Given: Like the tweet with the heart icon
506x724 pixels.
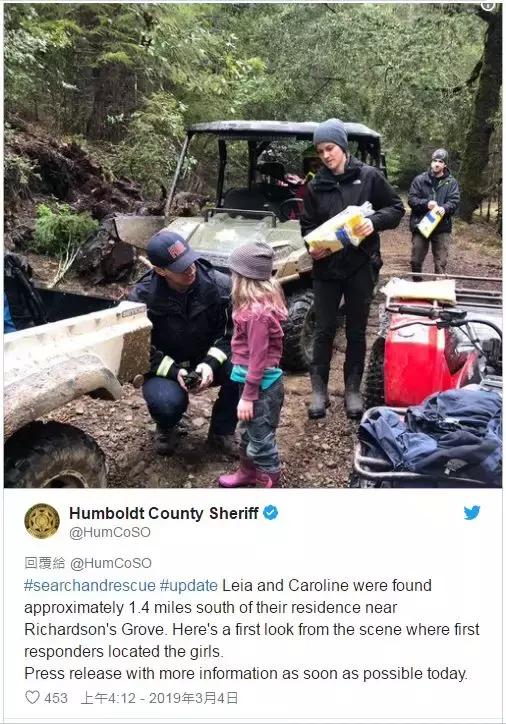Looking at the screenshot, I should [32, 697].
